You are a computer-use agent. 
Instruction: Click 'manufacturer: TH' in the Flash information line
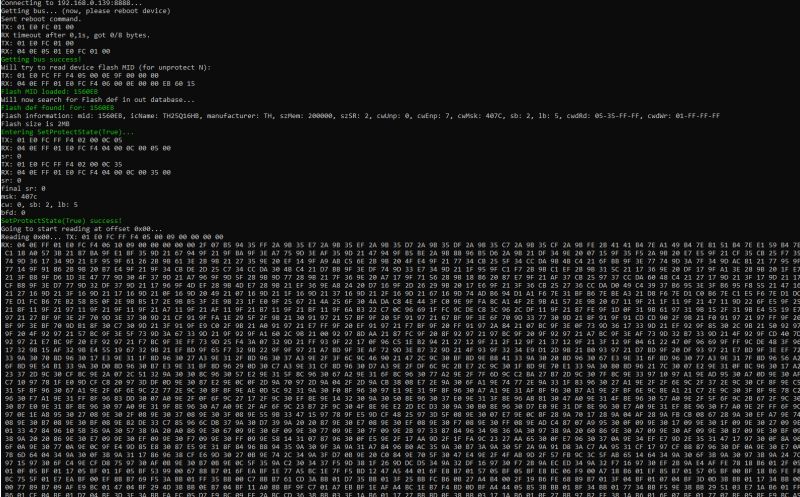pyautogui.click(x=240, y=116)
